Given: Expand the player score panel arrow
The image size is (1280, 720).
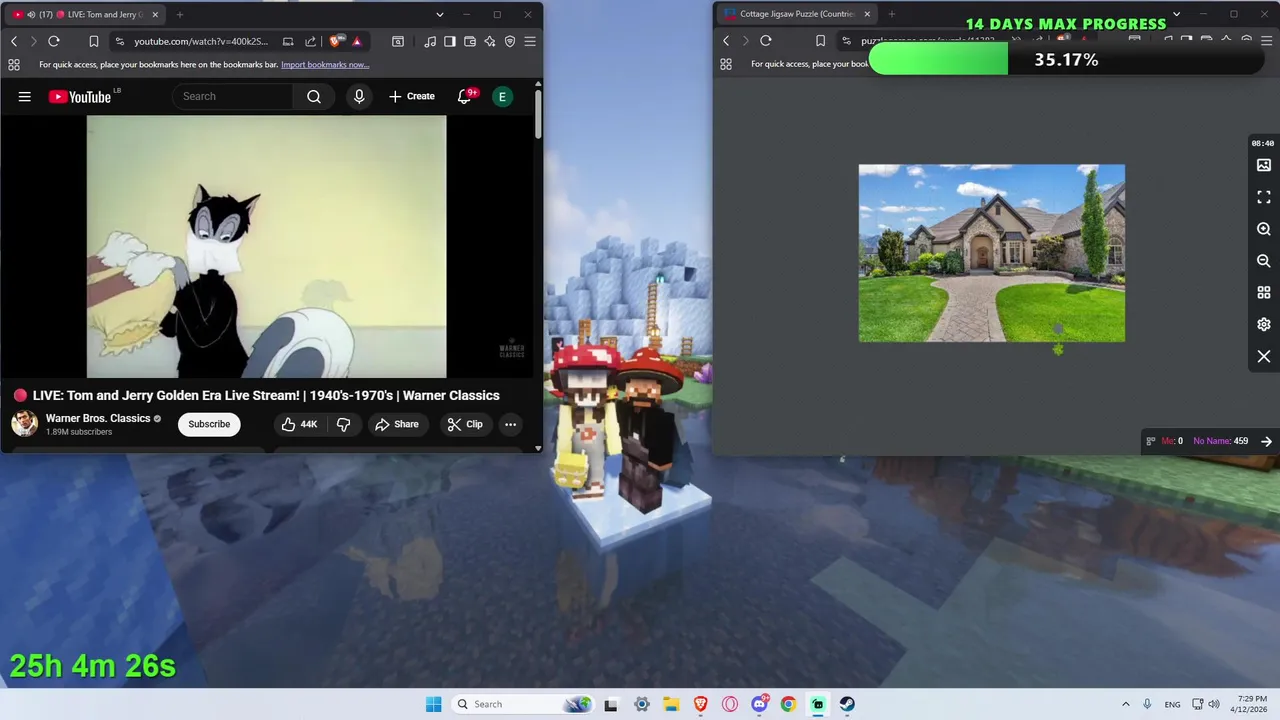Looking at the screenshot, I should pyautogui.click(x=1266, y=441).
